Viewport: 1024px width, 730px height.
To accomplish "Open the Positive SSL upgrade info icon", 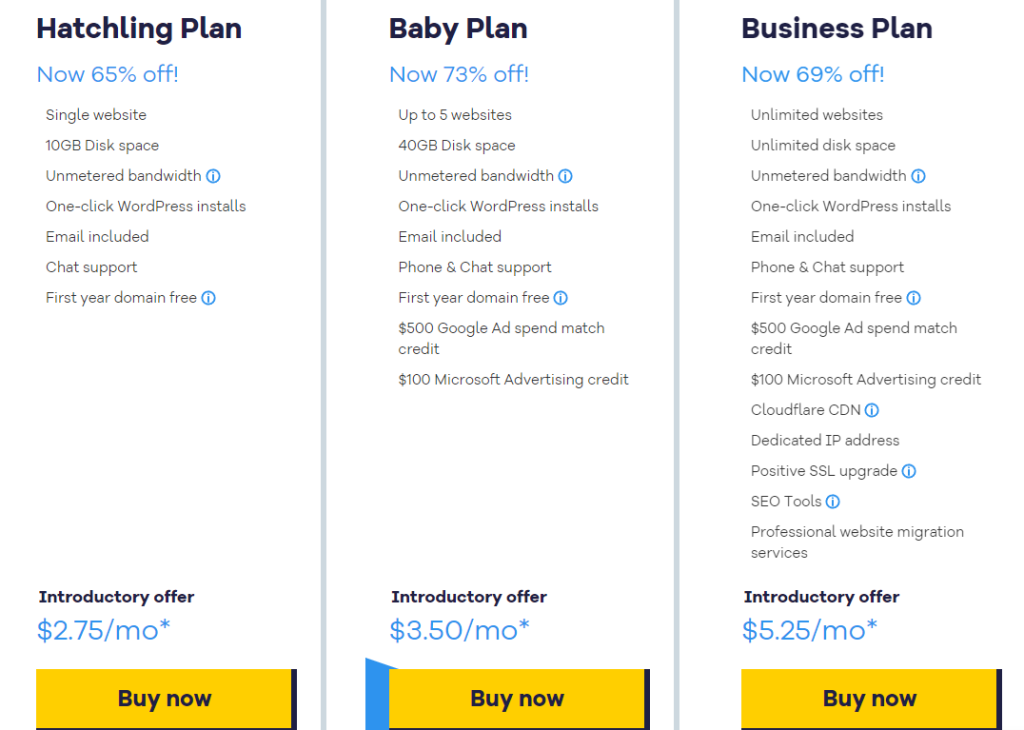I will [909, 471].
